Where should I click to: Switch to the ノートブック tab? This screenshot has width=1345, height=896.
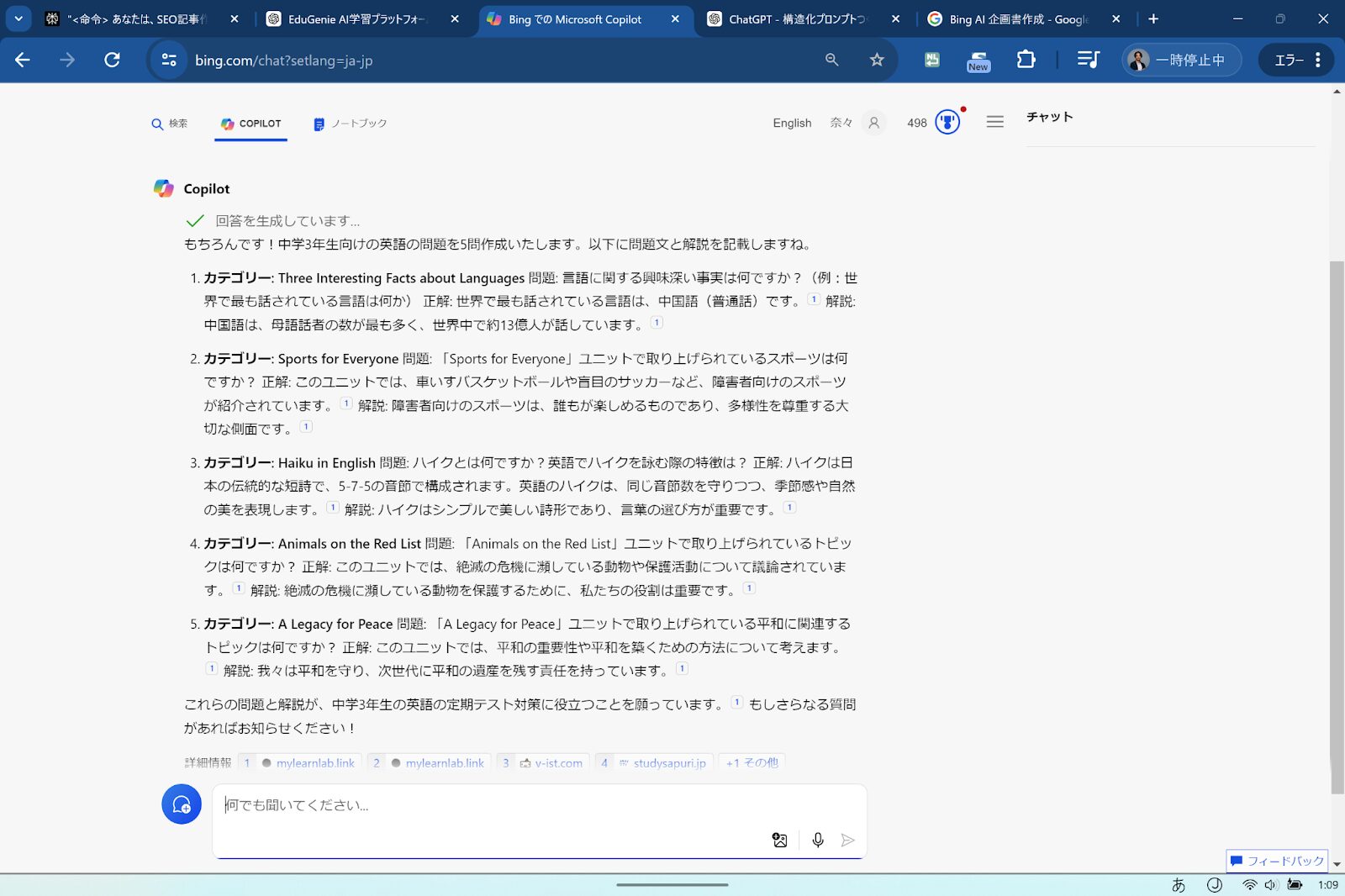pos(351,124)
